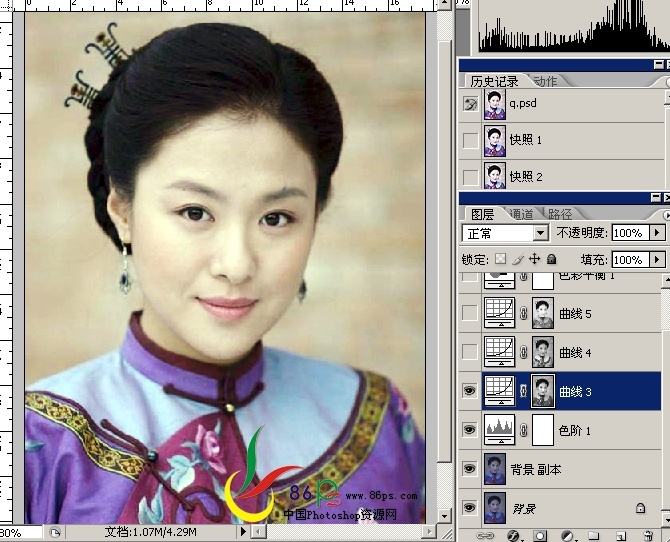Open the Layers panel flyout menu arrow

[x=667, y=214]
